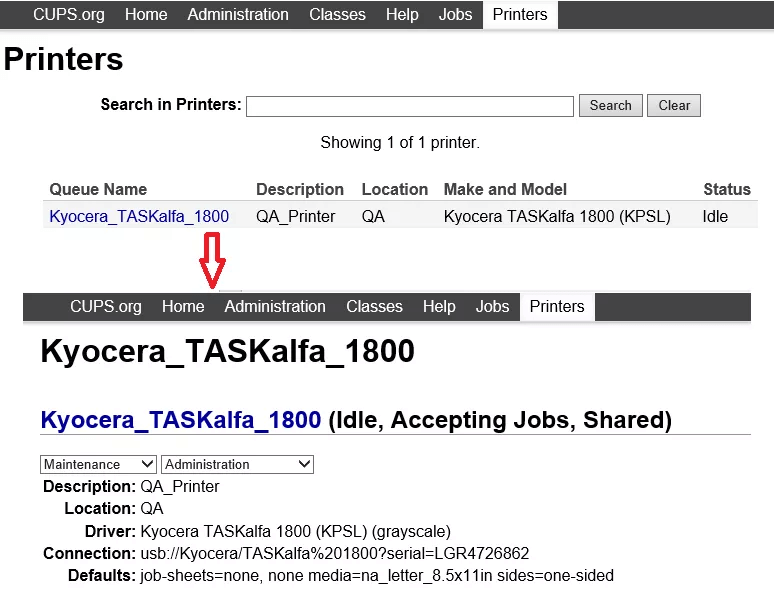Click the Description column header

tap(300, 189)
